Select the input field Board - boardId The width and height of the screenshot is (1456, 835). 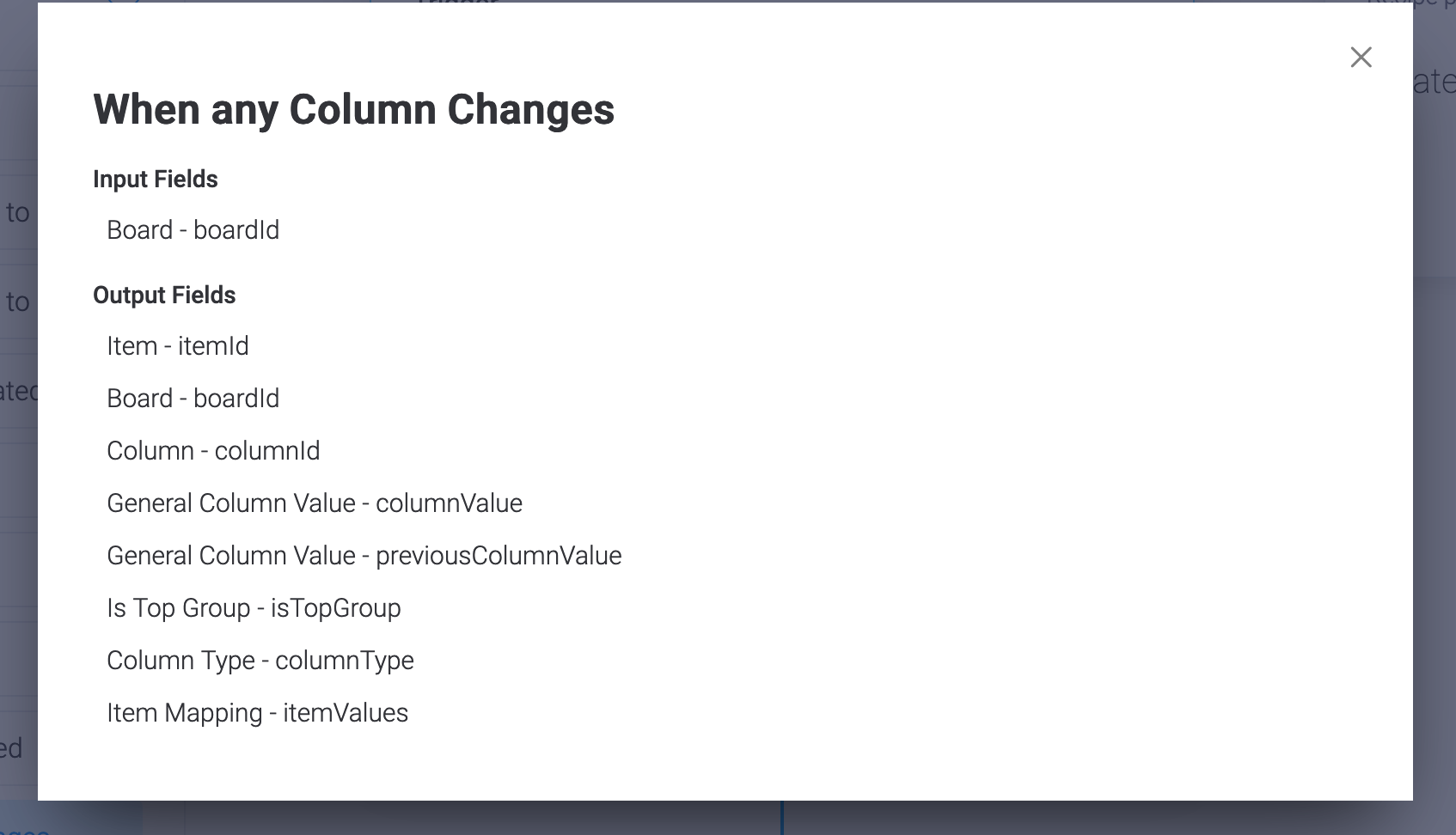click(193, 229)
